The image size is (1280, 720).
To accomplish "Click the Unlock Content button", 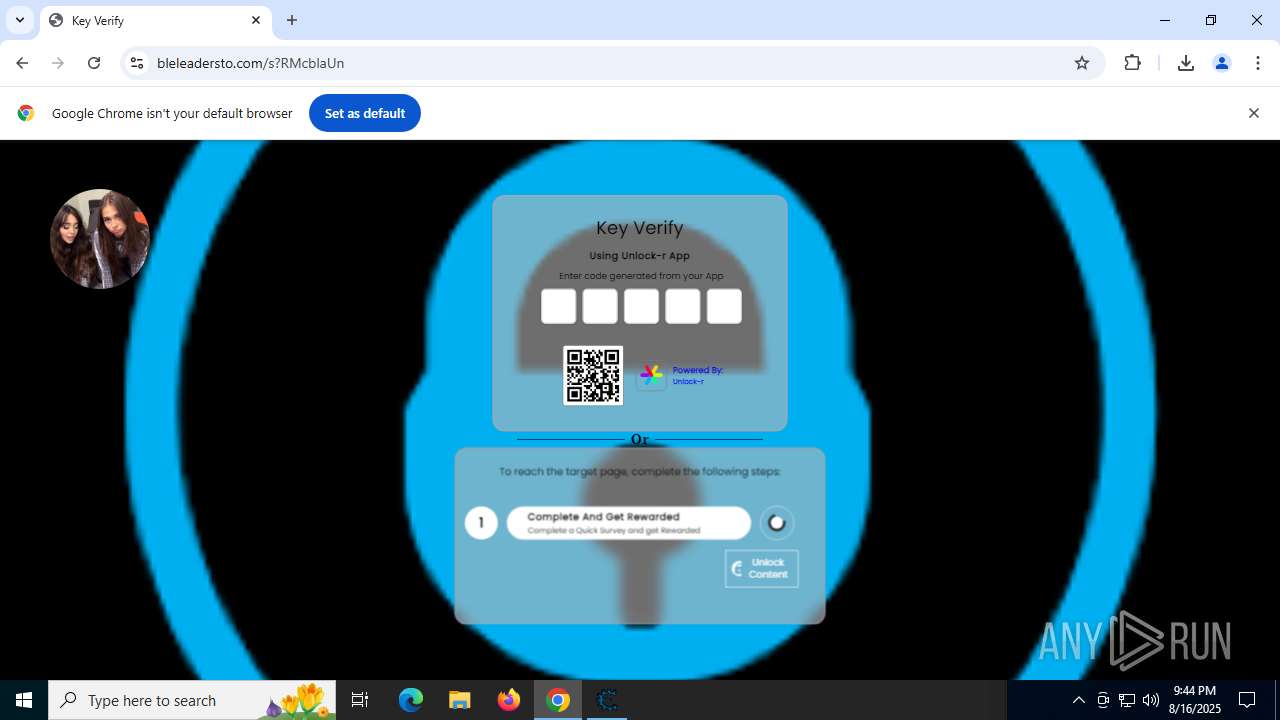I will click(x=762, y=569).
